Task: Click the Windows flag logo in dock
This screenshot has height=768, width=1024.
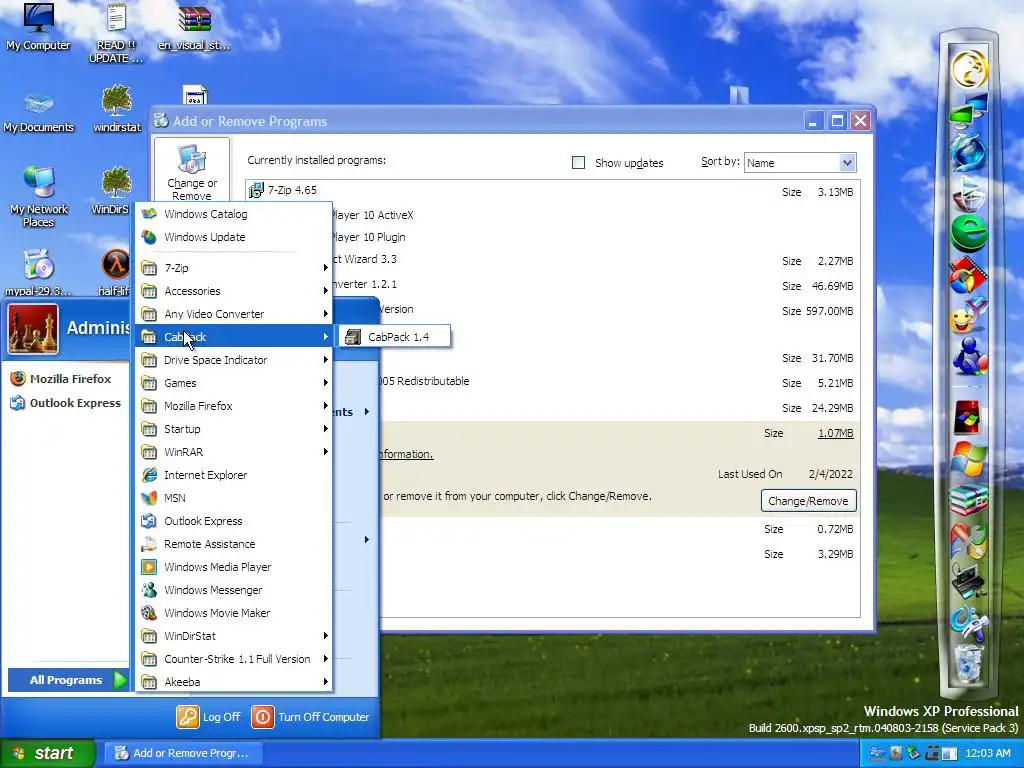Action: pyautogui.click(x=969, y=458)
